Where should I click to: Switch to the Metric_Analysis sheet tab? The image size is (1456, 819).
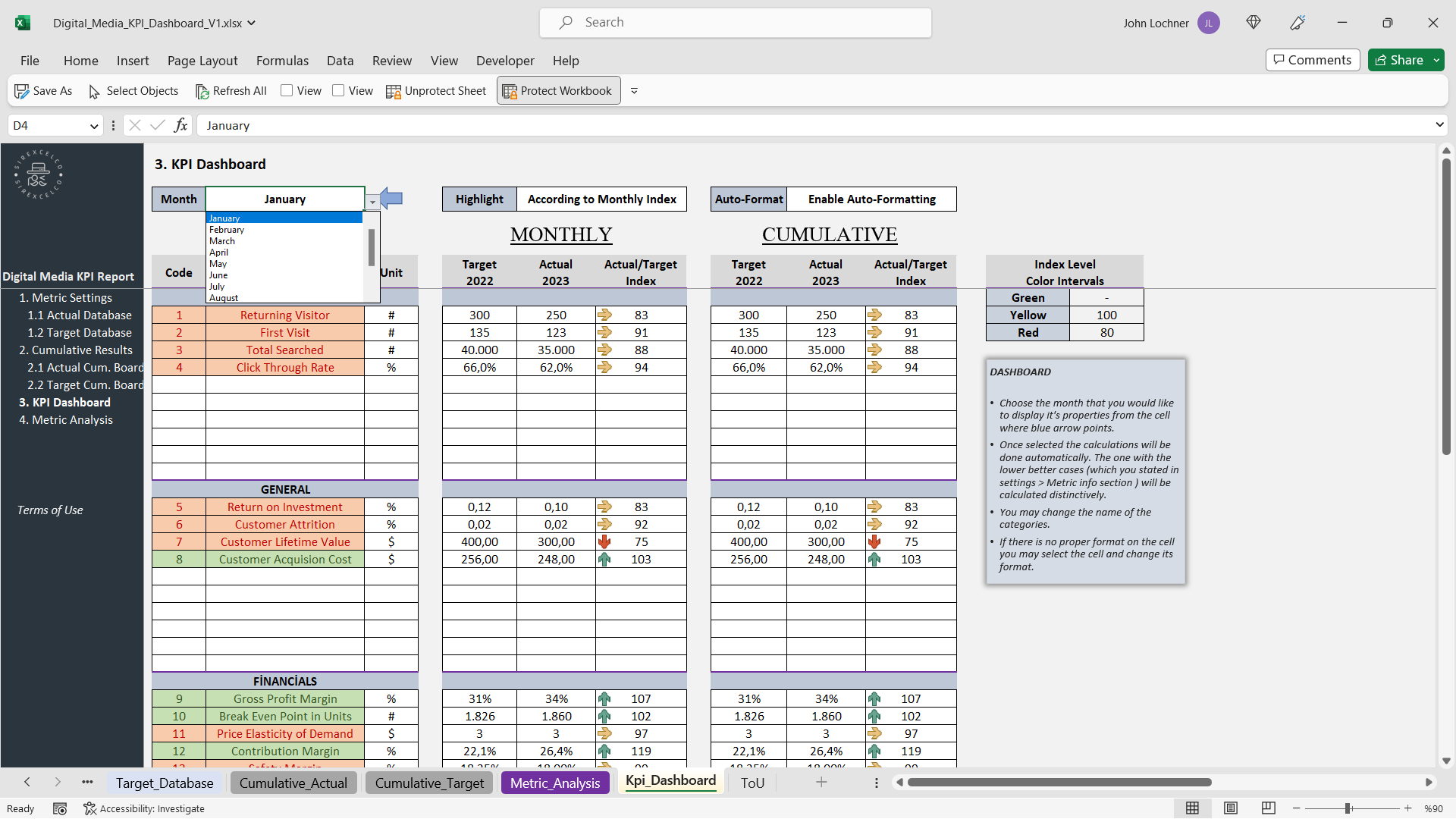555,783
